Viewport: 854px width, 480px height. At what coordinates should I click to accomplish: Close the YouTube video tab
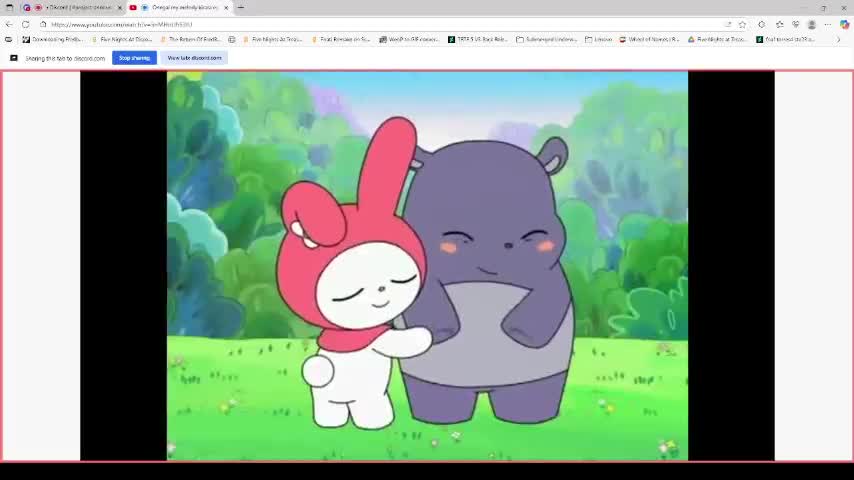[226, 7]
